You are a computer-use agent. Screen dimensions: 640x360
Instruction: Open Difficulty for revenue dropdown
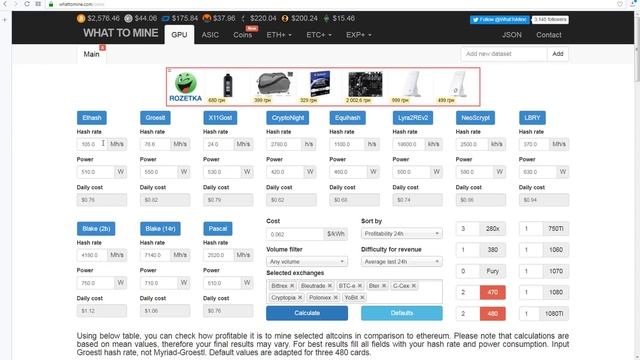[402, 261]
